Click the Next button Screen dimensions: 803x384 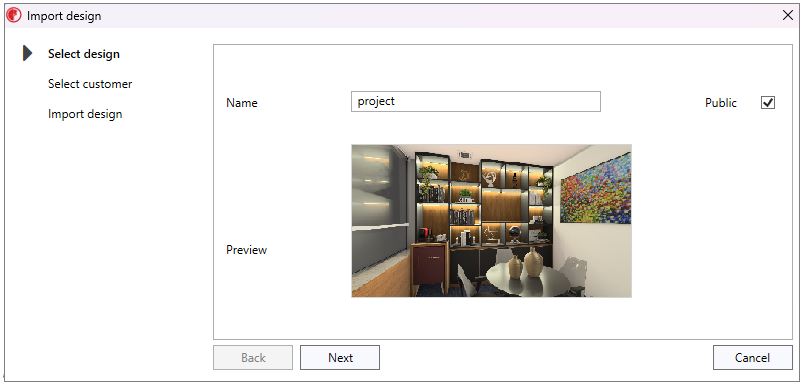point(340,357)
